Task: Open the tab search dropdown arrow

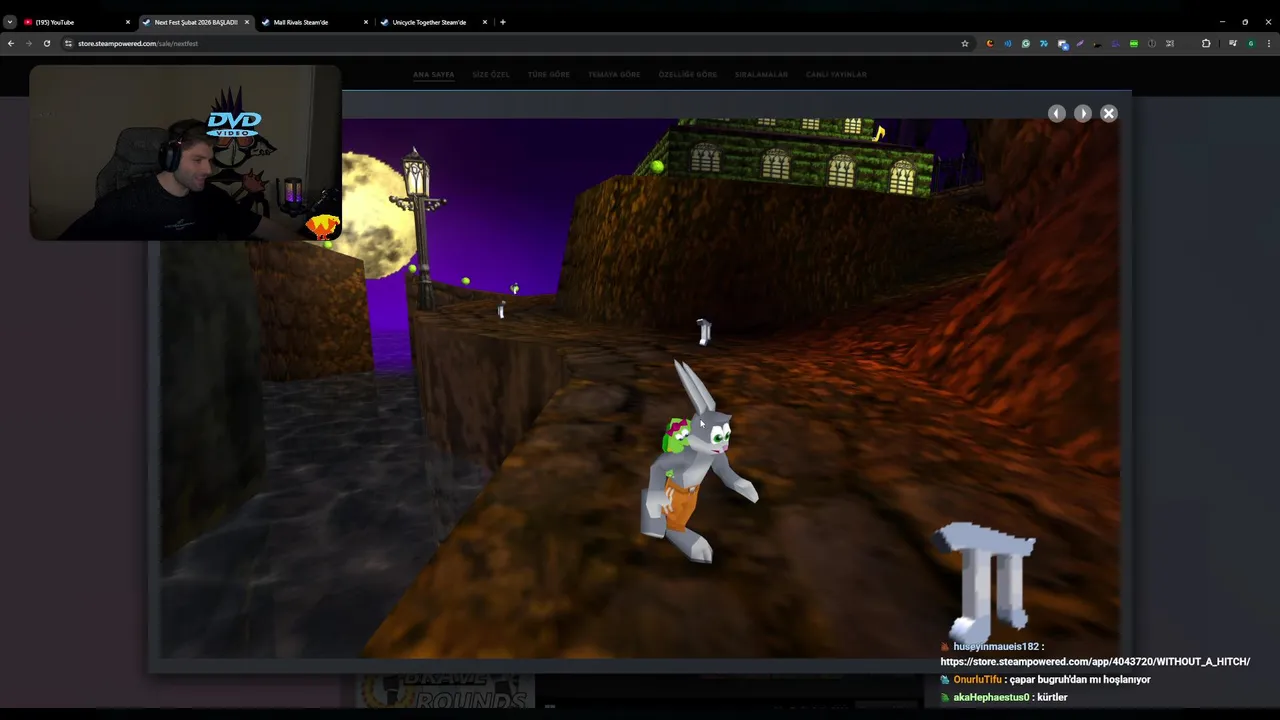Action: (x=10, y=22)
